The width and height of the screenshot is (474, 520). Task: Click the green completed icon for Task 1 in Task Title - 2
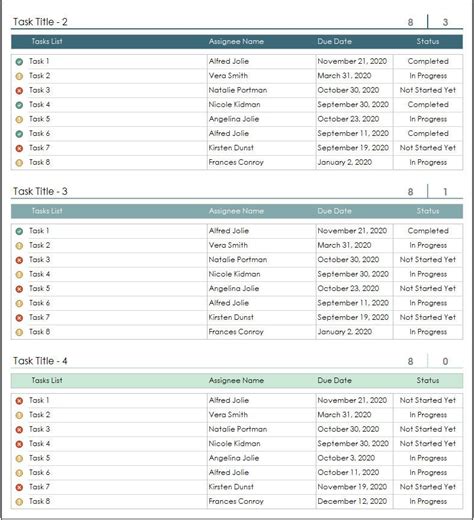19,62
